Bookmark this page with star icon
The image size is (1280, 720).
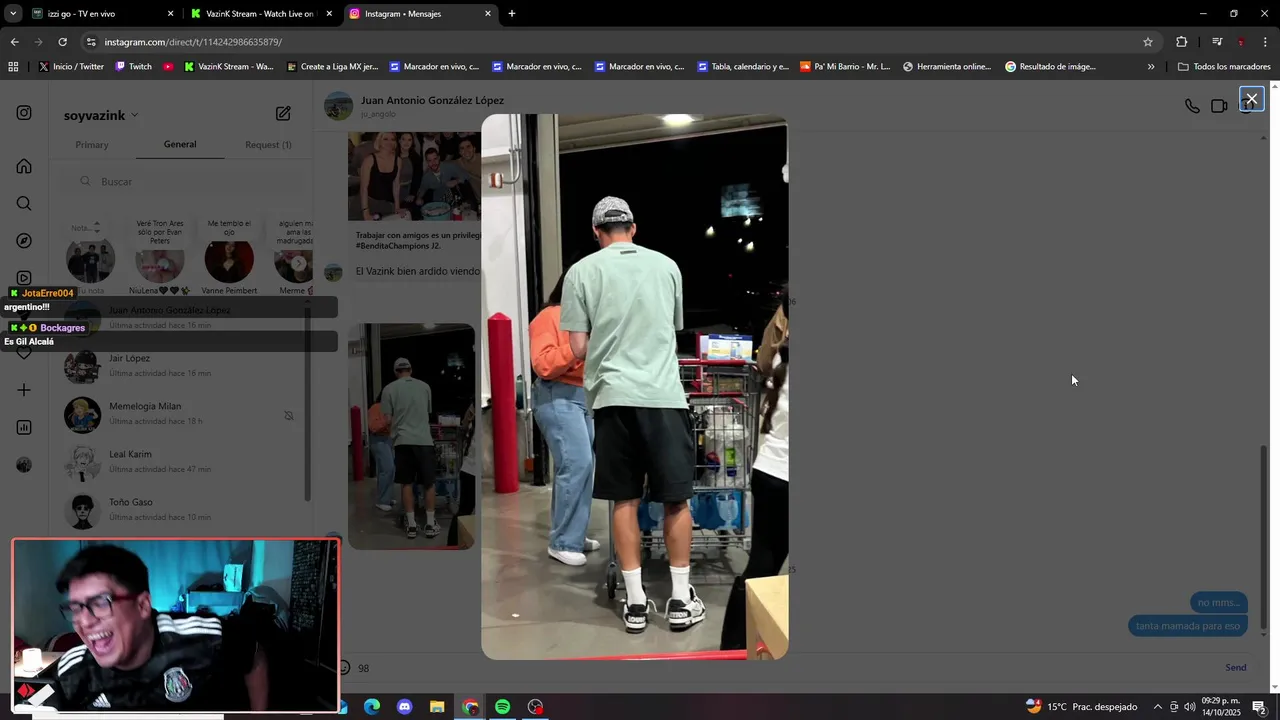pos(1148,42)
